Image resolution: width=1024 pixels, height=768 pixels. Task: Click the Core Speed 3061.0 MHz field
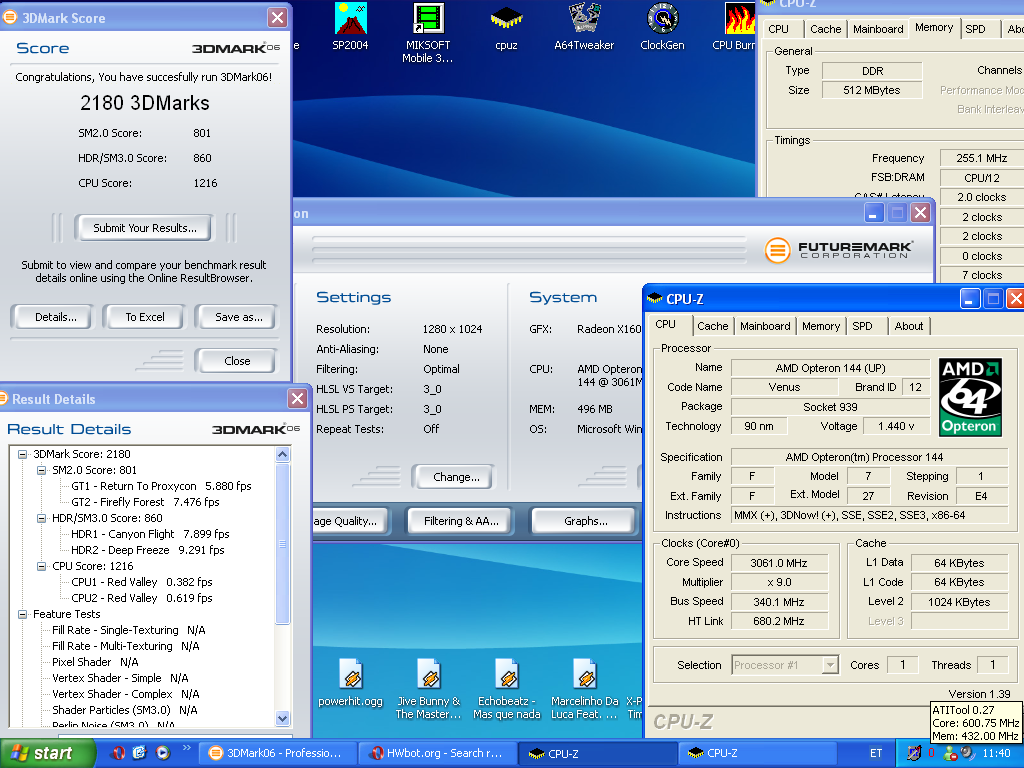coord(779,563)
